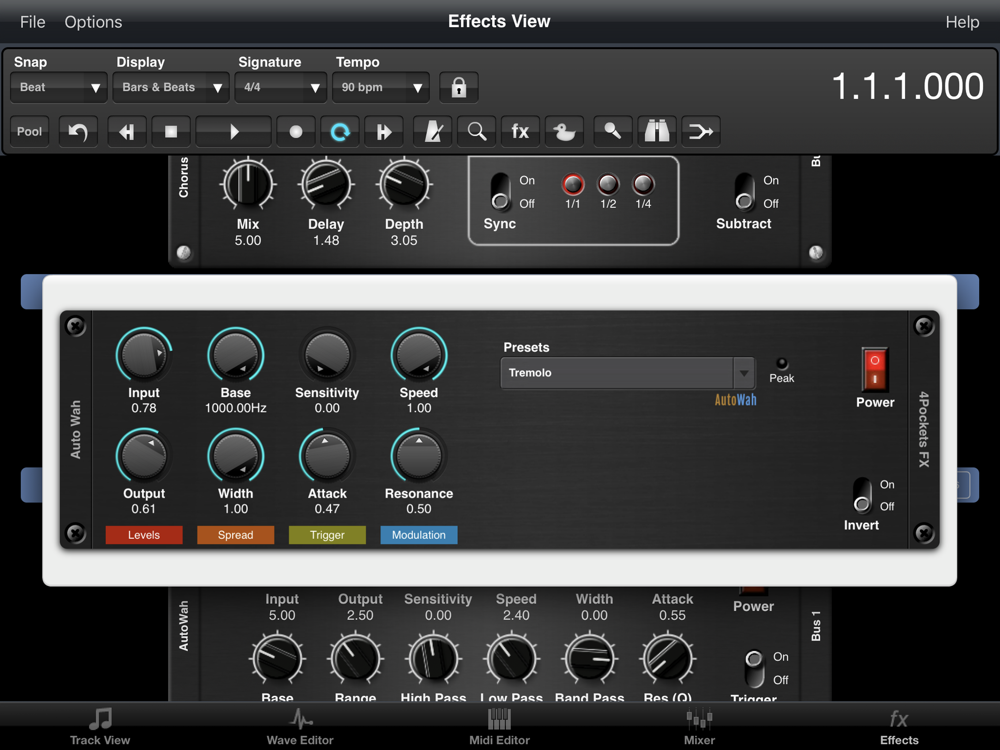Open the Tempo 90 bpm dropdown

point(381,87)
